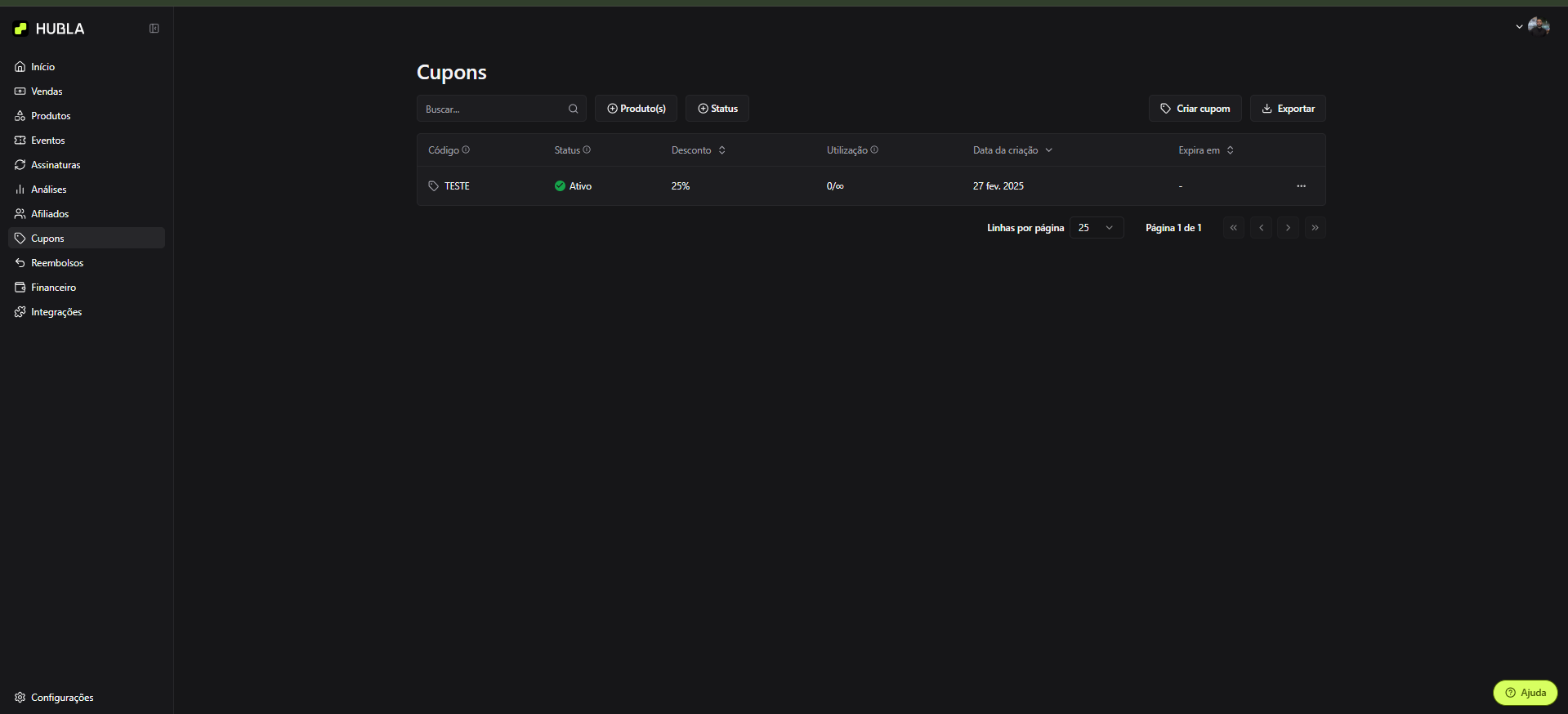Click the Utilização column info icon
Viewport: 1568px width, 714px height.
[x=874, y=150]
